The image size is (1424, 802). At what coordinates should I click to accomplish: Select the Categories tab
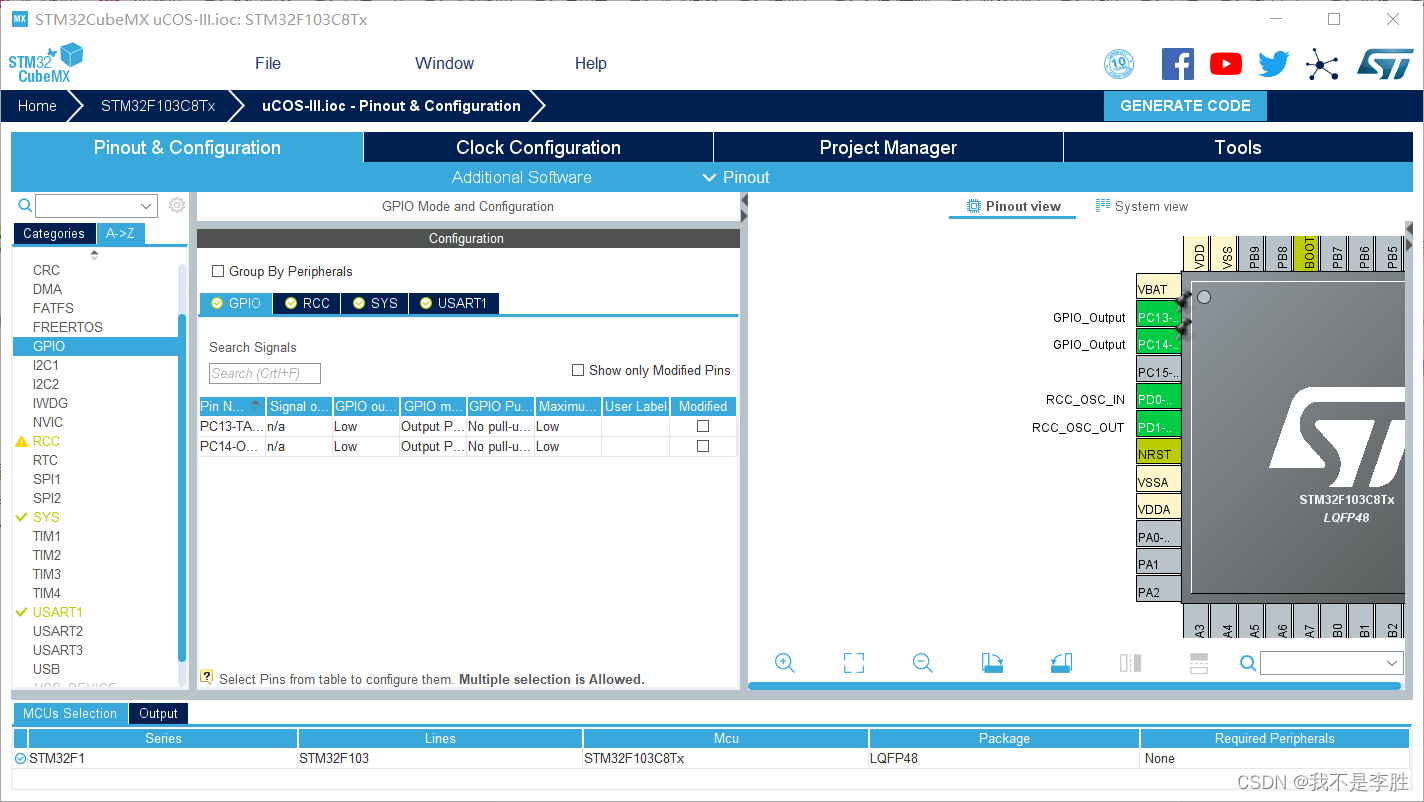(x=54, y=233)
